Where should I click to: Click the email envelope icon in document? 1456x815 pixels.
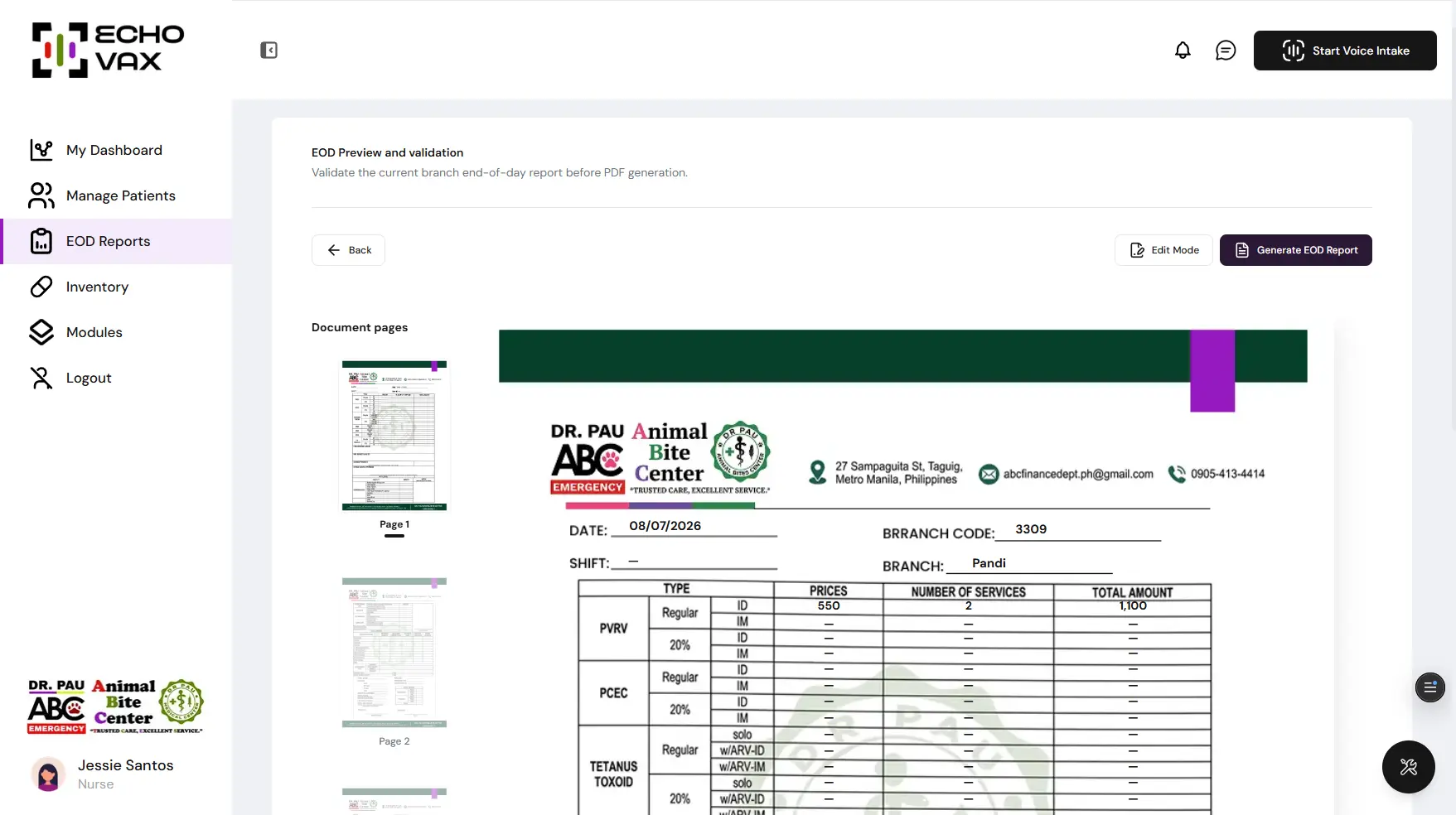click(x=989, y=474)
